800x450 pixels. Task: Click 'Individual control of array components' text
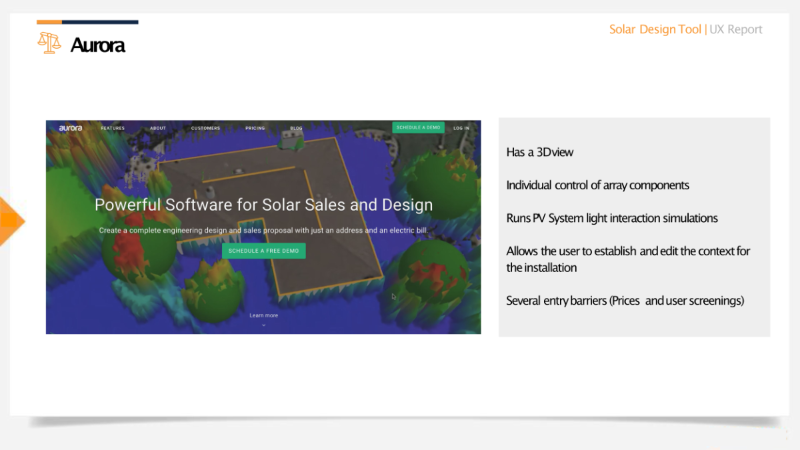click(x=597, y=185)
